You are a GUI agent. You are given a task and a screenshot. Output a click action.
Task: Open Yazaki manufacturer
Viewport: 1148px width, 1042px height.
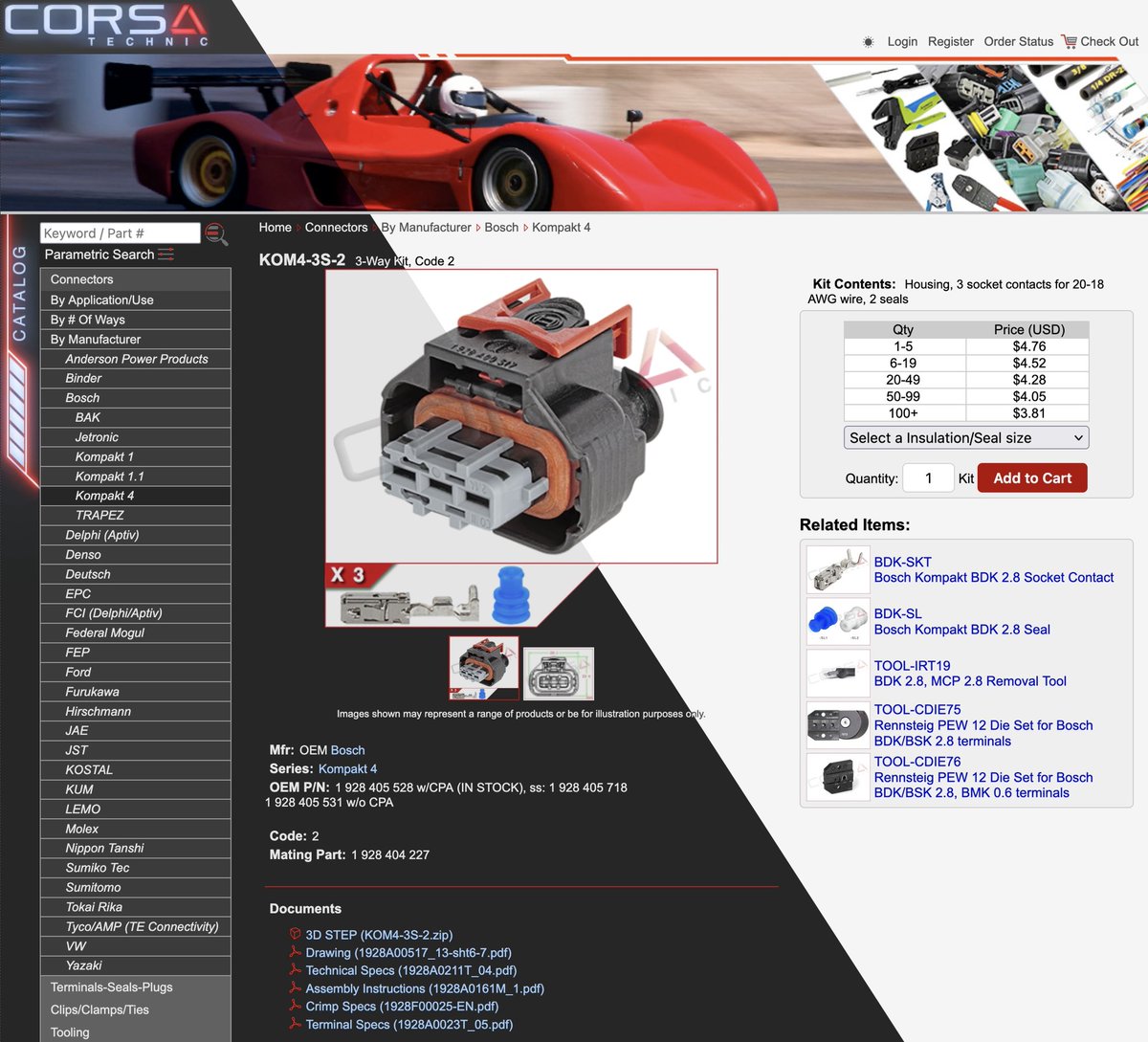(136, 965)
